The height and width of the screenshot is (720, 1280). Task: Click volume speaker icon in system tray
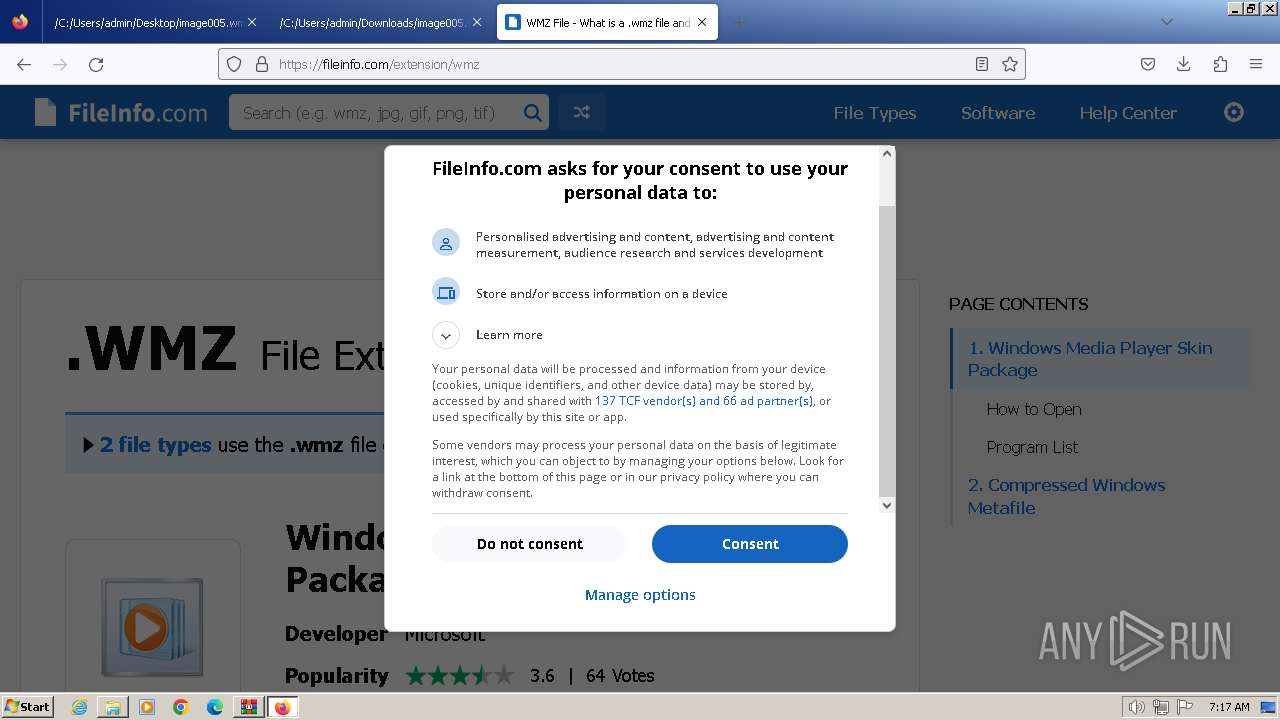(1137, 707)
